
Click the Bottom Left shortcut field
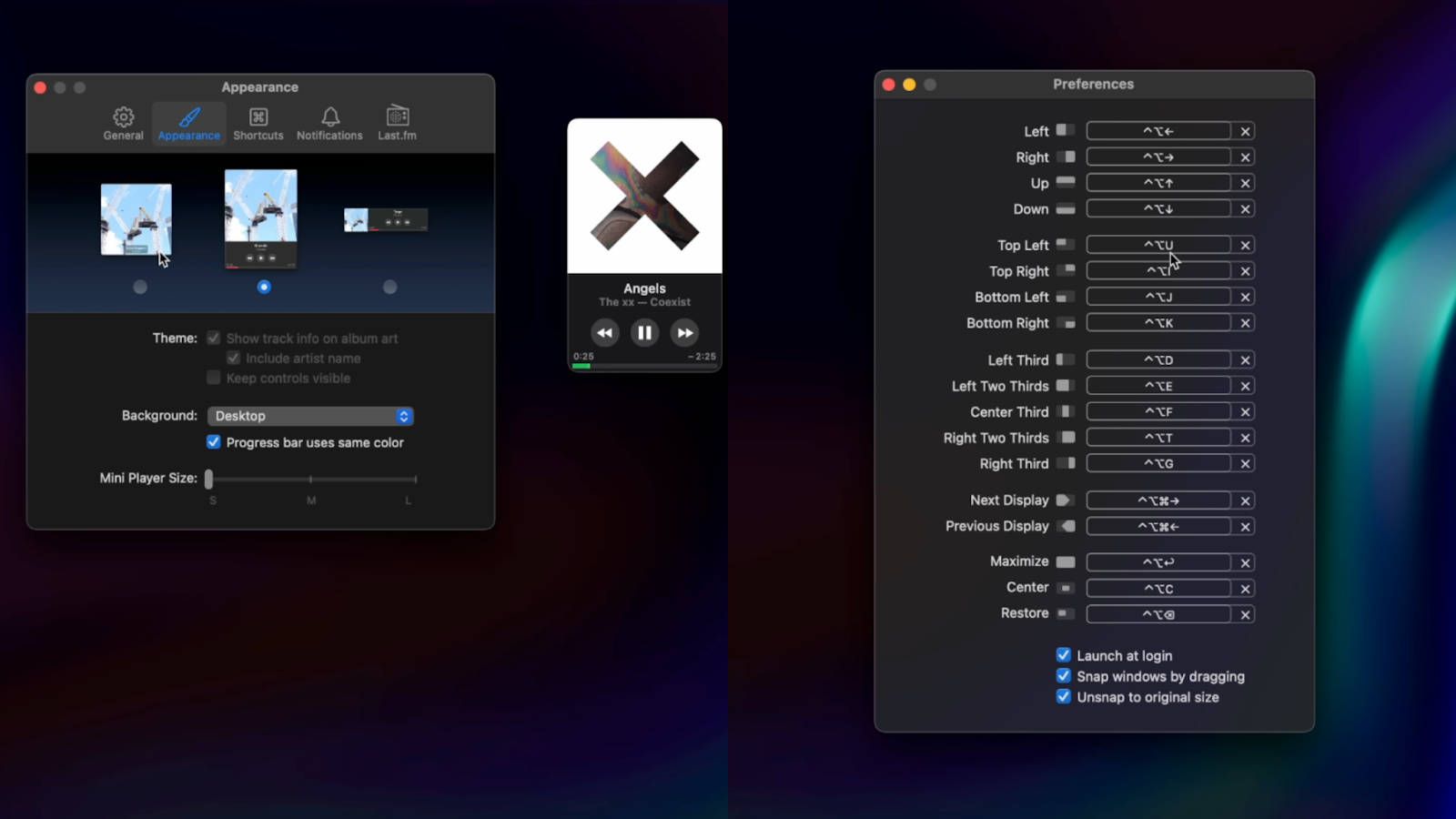tap(1158, 297)
